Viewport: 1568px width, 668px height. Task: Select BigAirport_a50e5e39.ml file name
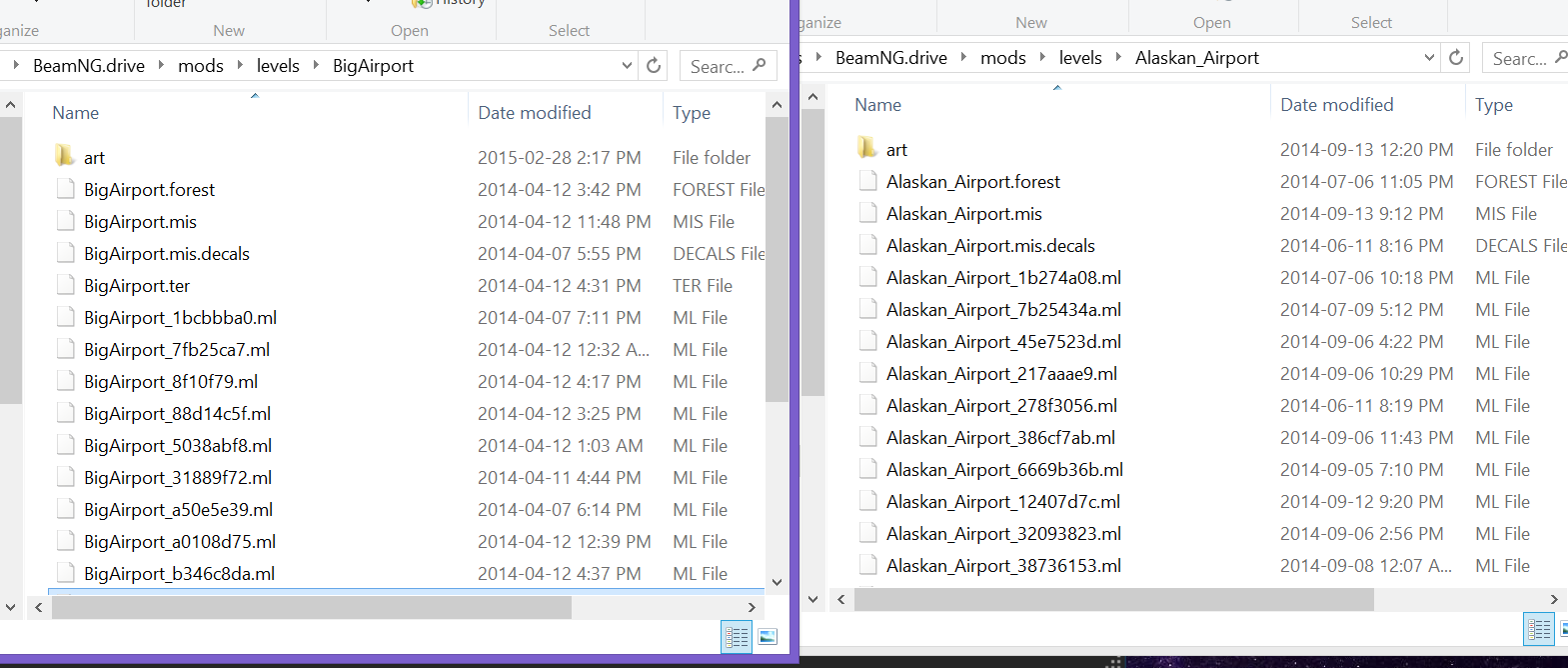tap(179, 510)
